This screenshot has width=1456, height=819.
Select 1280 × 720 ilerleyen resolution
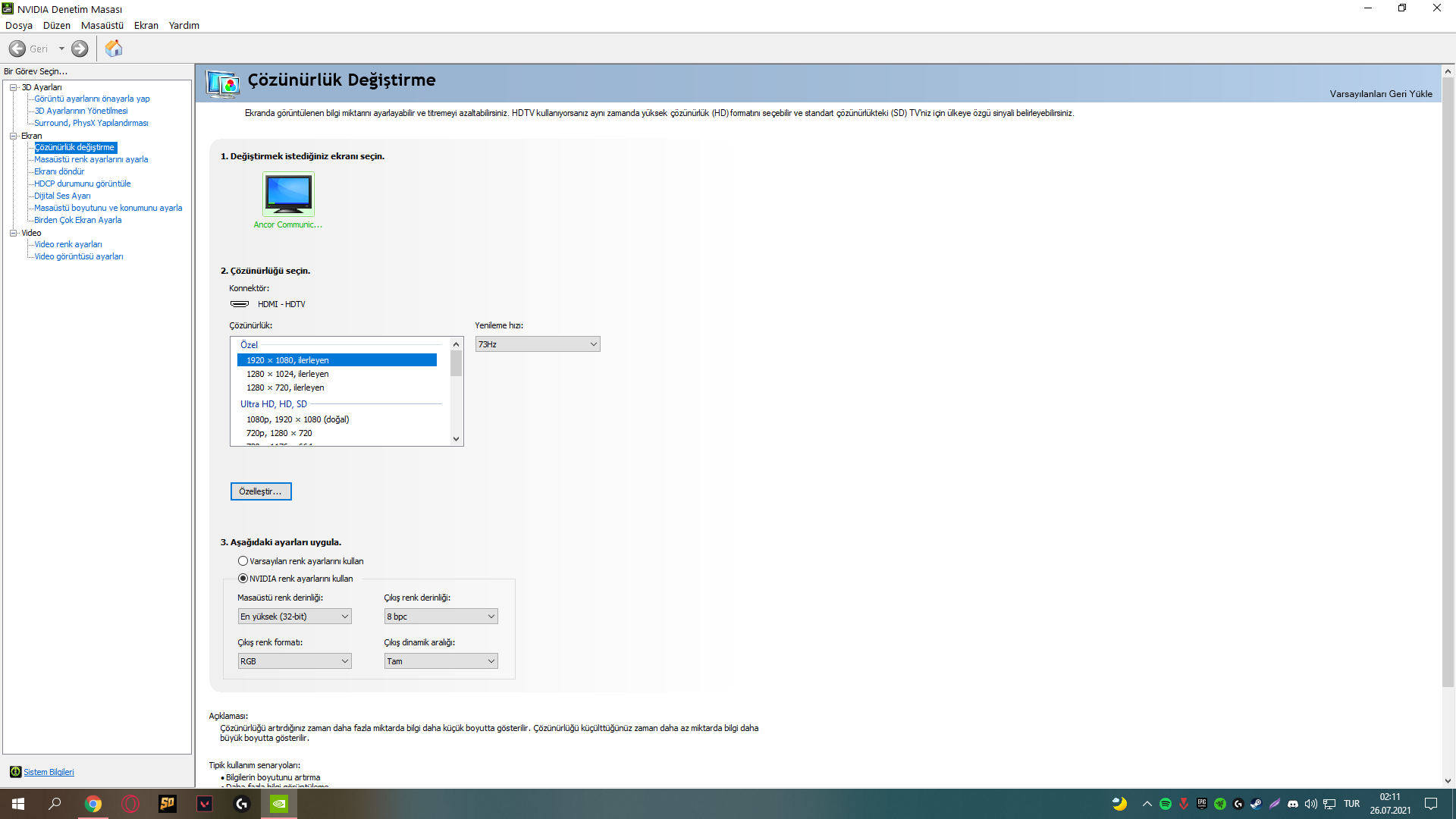point(285,388)
